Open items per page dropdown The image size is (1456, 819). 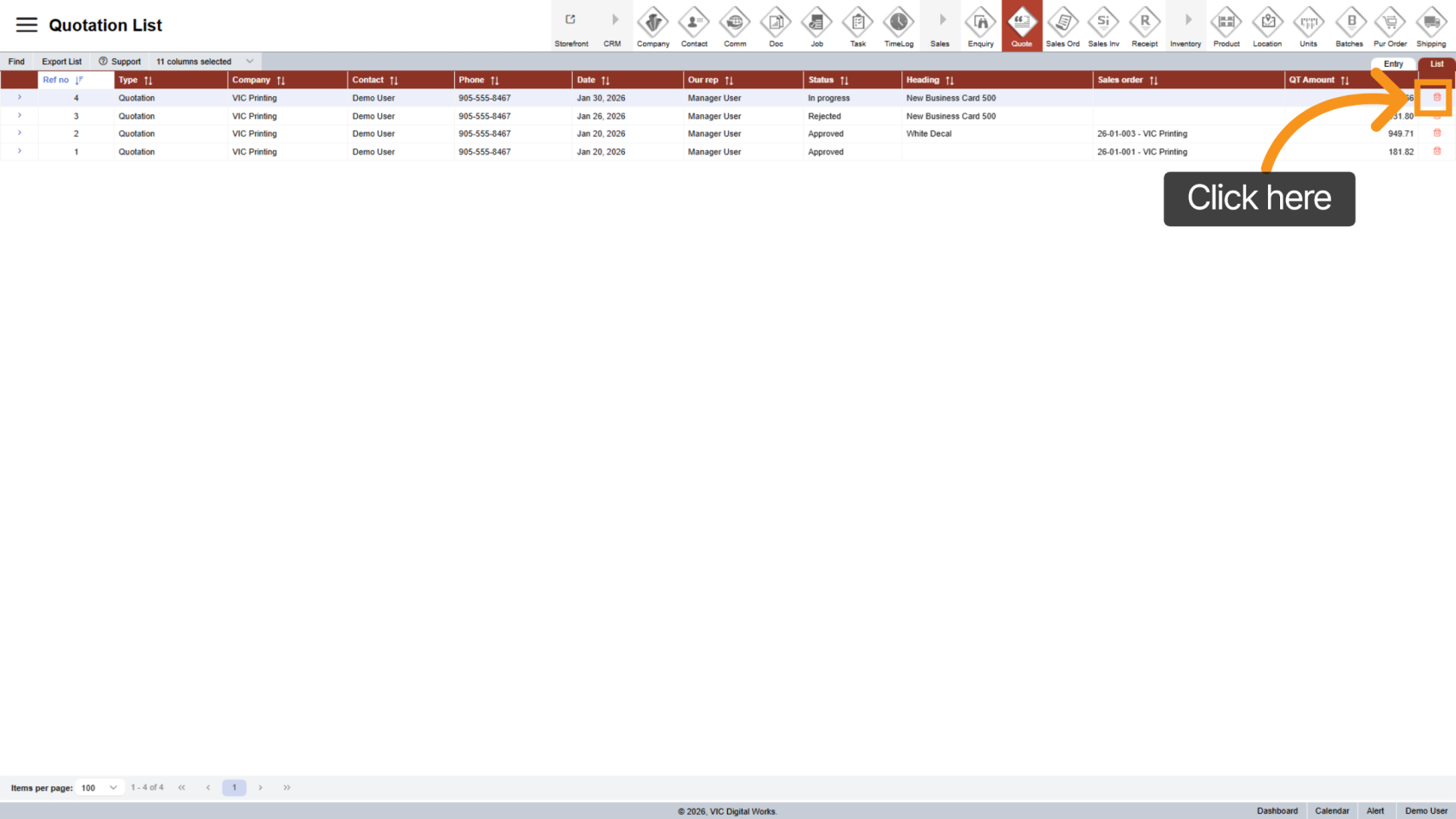pyautogui.click(x=99, y=788)
